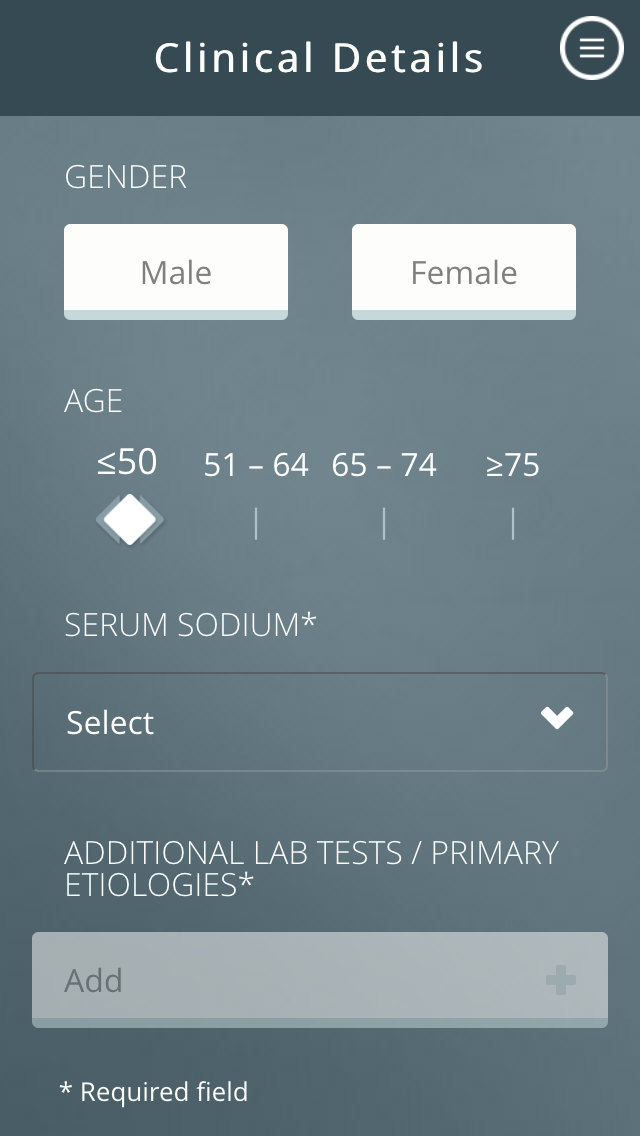Tap the Add lab tests field
This screenshot has width=640, height=1136.
300,980
